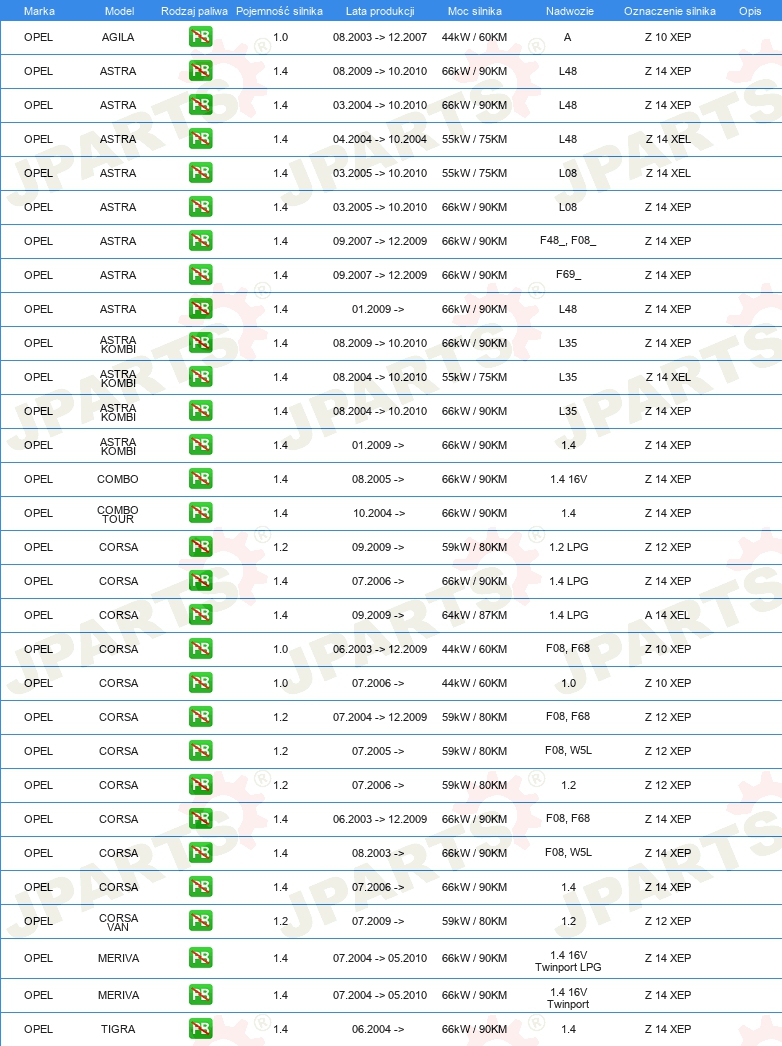This screenshot has height=1046, width=782.
Task: Click 59kW / 80KM in CORSA VAN row
Action: tap(474, 921)
